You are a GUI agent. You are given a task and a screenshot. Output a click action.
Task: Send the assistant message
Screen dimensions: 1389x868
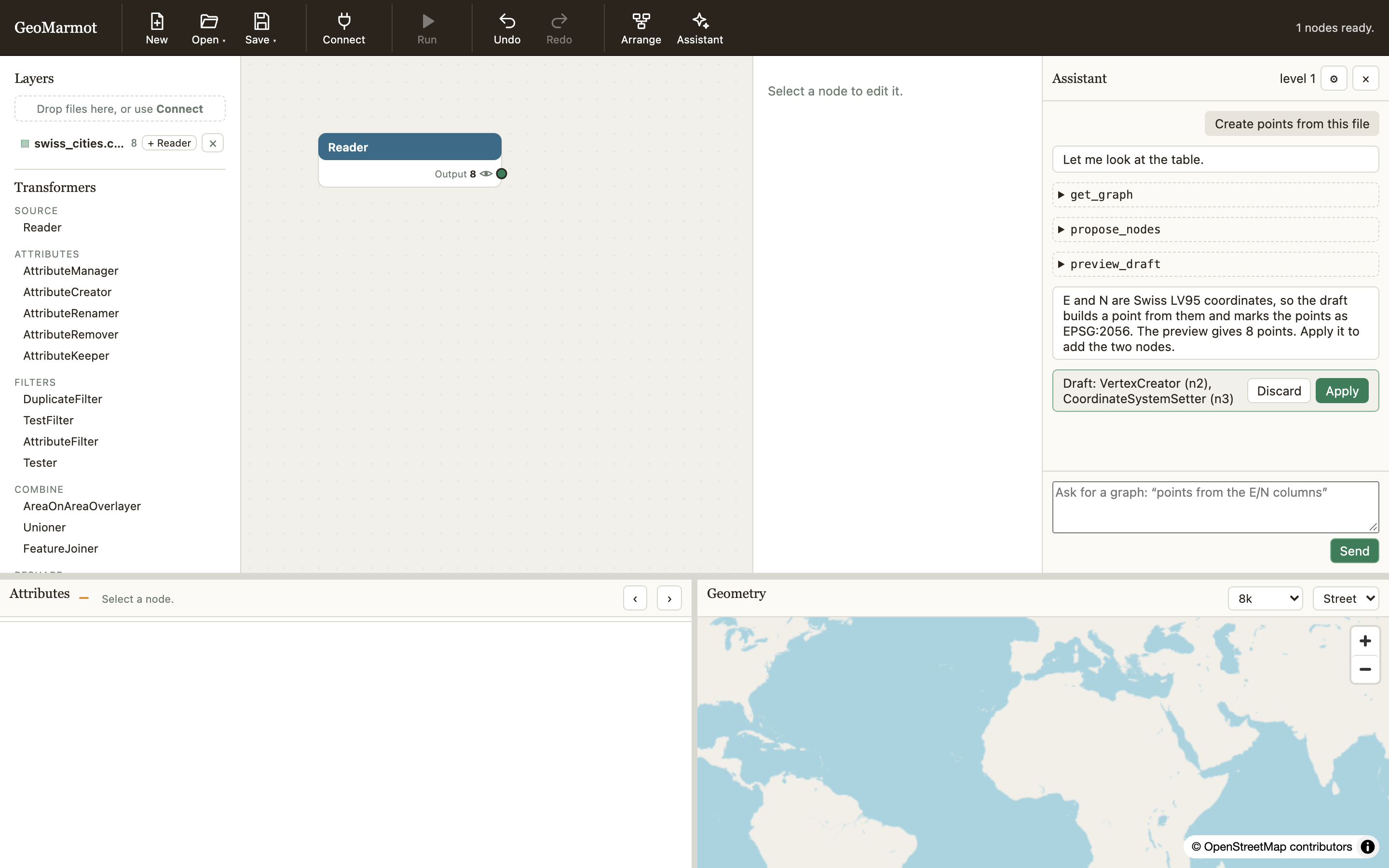click(1354, 551)
